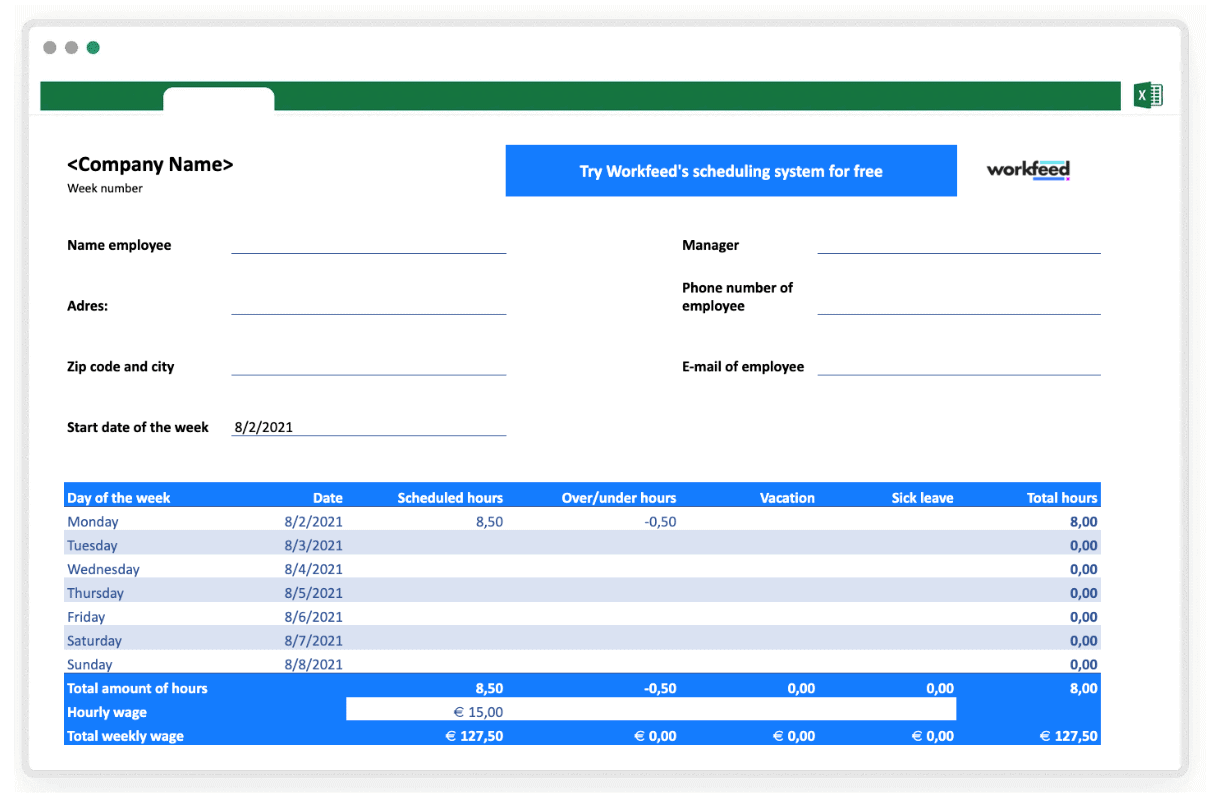Click the date cell 8/8/2021
This screenshot has height=808, width=1214.
[x=314, y=665]
